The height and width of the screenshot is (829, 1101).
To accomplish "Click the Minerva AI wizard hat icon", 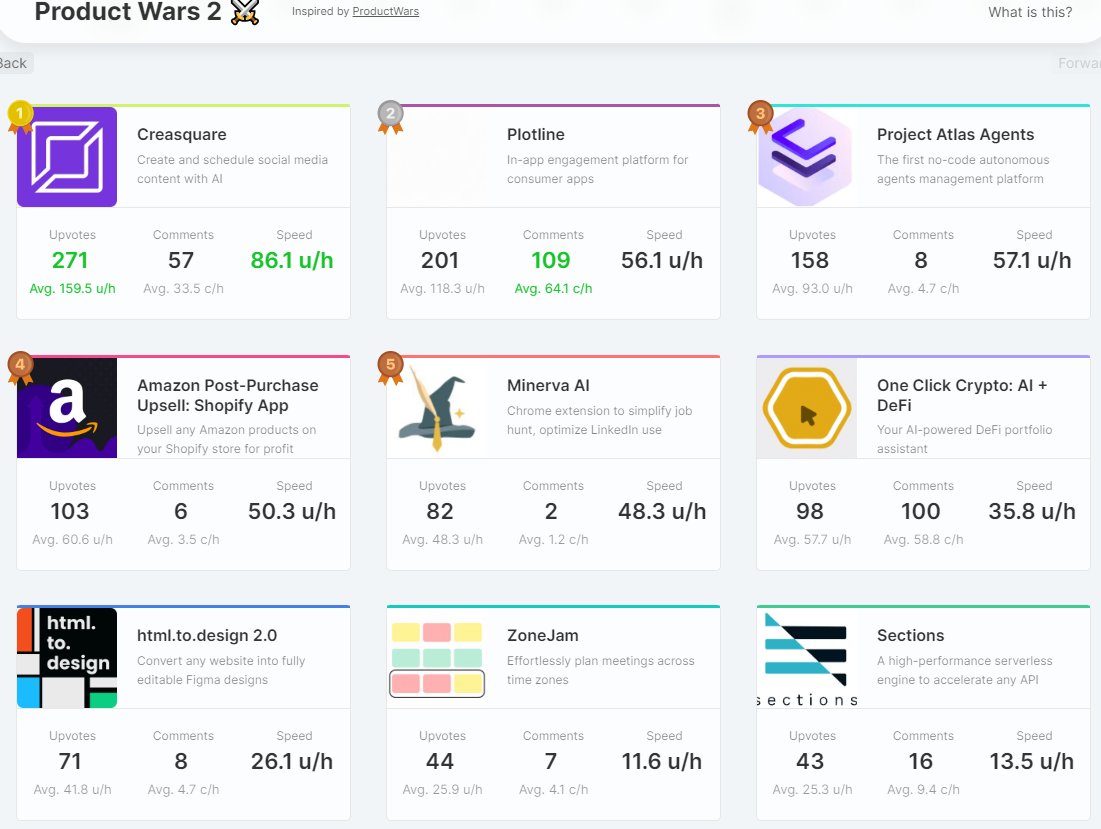I will [437, 408].
